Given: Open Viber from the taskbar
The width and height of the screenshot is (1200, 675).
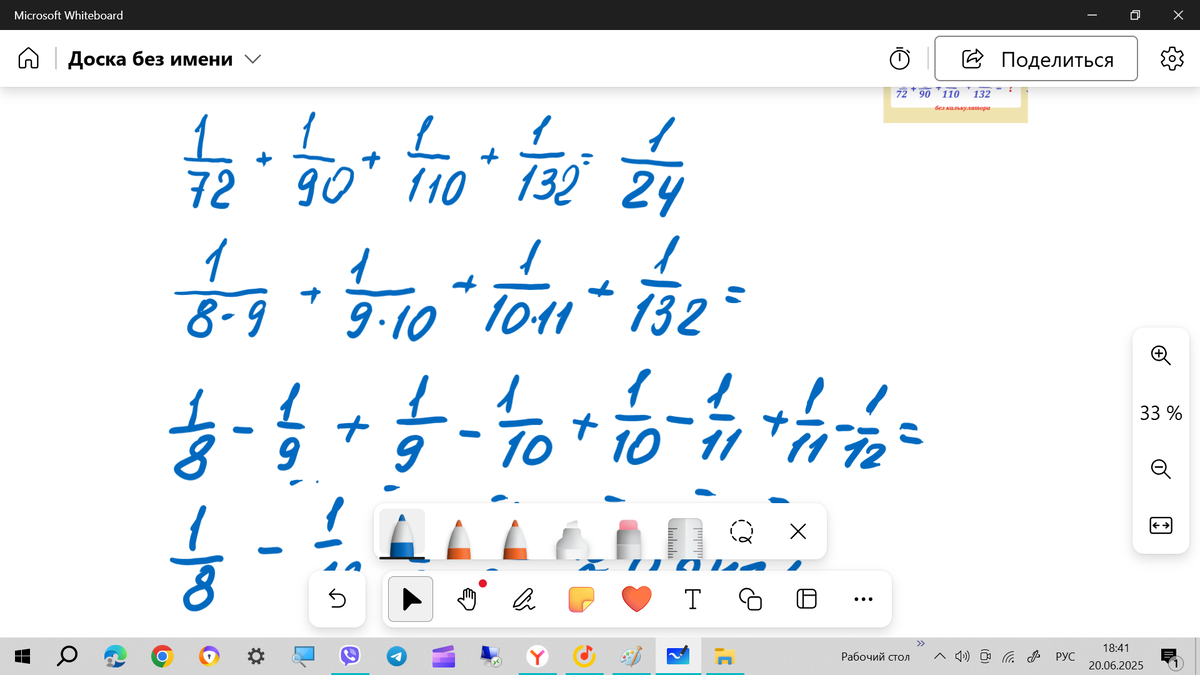Looking at the screenshot, I should click(x=350, y=656).
